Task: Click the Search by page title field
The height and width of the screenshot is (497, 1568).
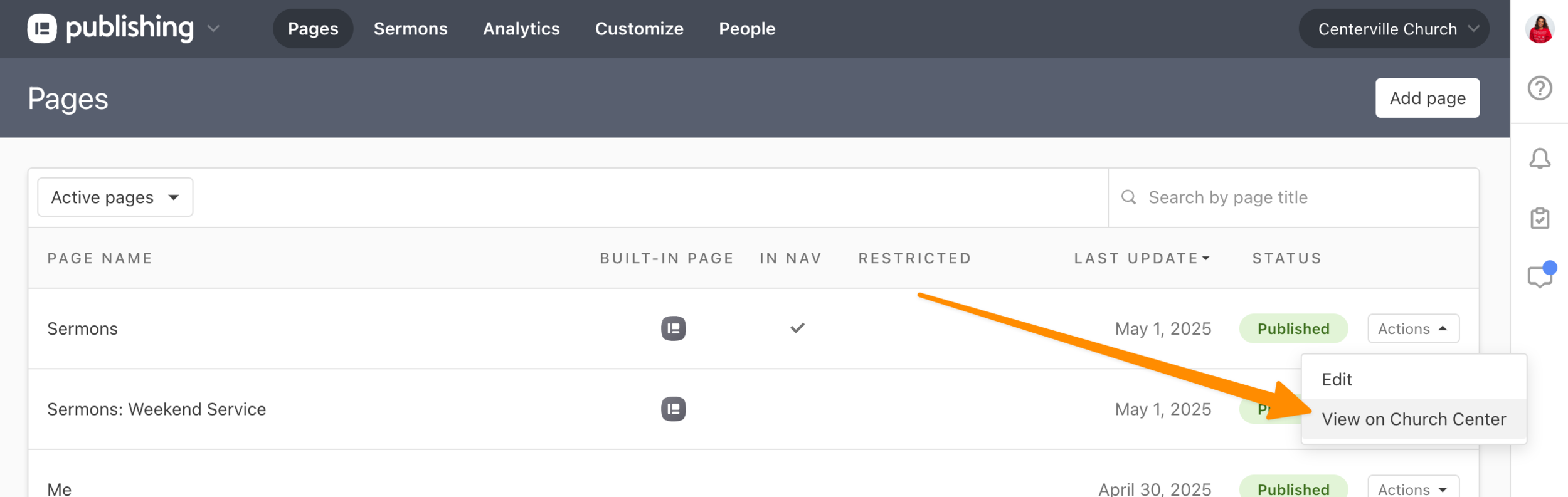Action: (1293, 197)
